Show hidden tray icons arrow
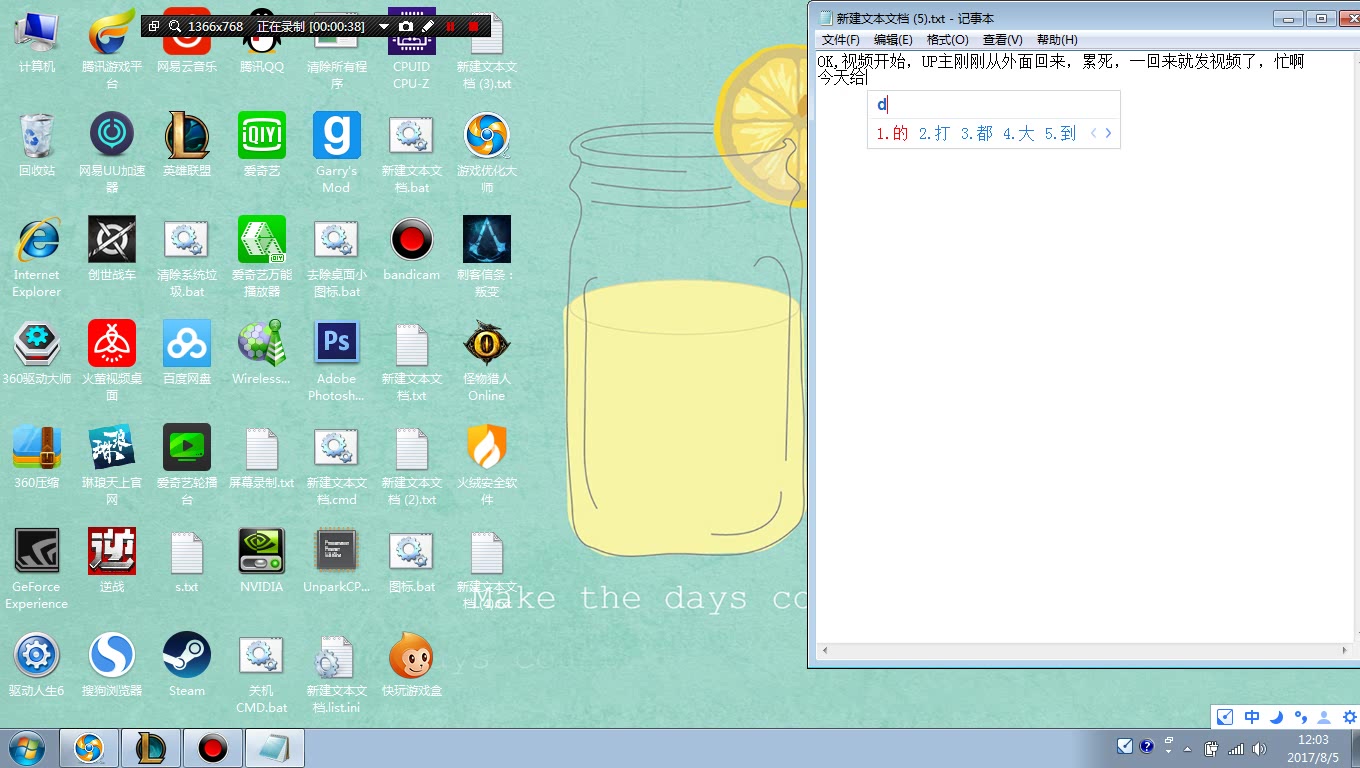The image size is (1360, 768). (x=1188, y=748)
